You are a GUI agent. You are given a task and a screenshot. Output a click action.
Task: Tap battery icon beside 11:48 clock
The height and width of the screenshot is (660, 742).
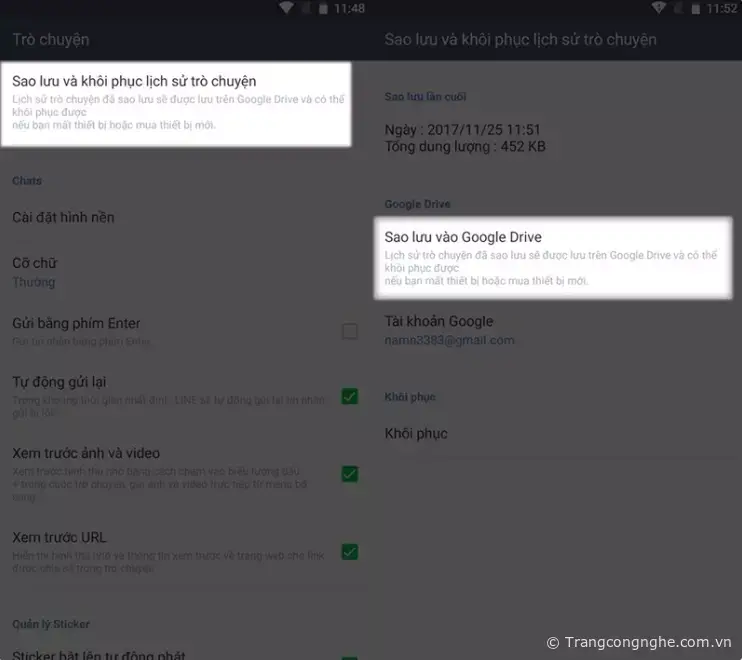[322, 8]
